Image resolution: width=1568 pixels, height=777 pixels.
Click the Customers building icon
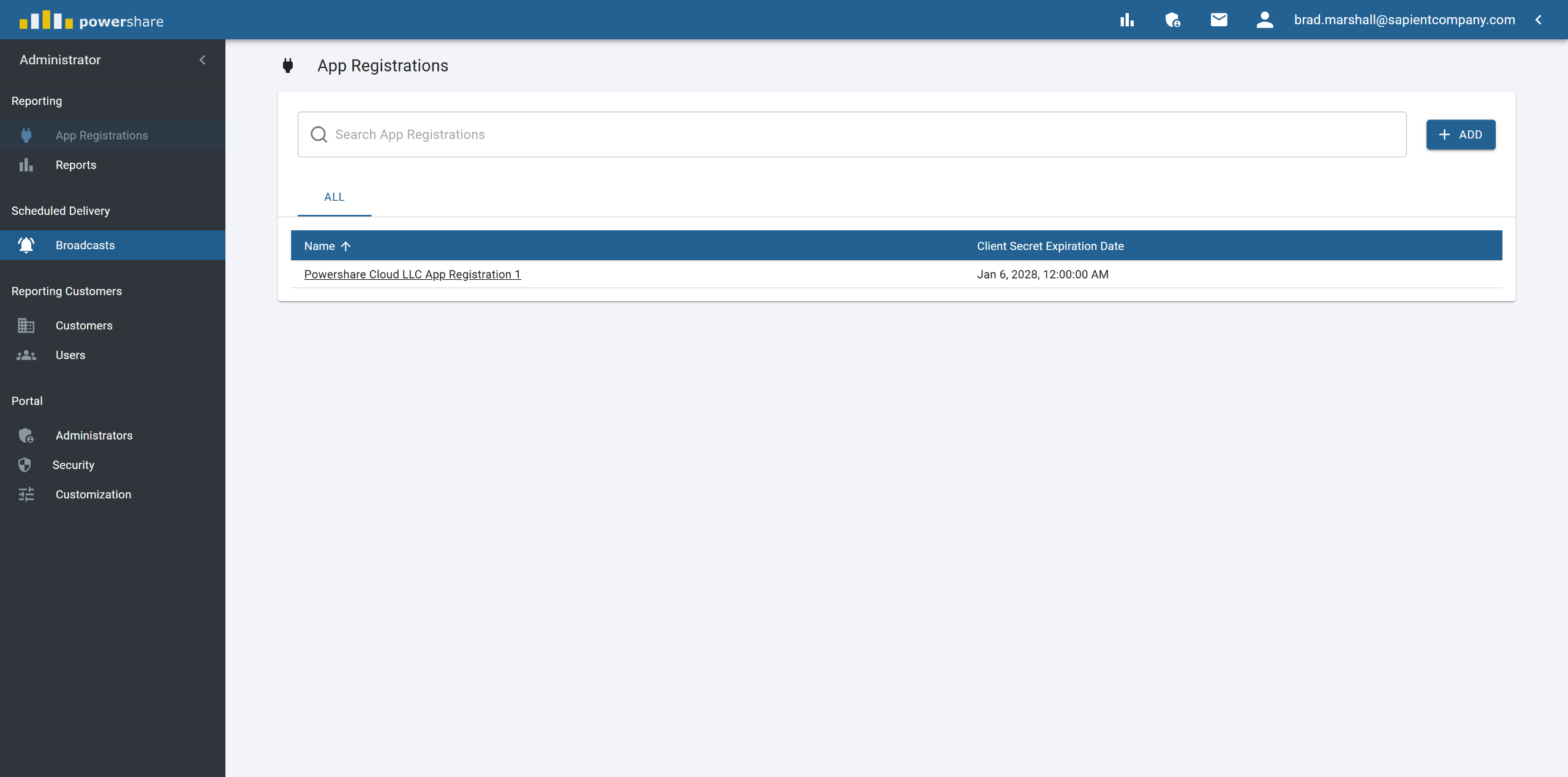point(26,326)
